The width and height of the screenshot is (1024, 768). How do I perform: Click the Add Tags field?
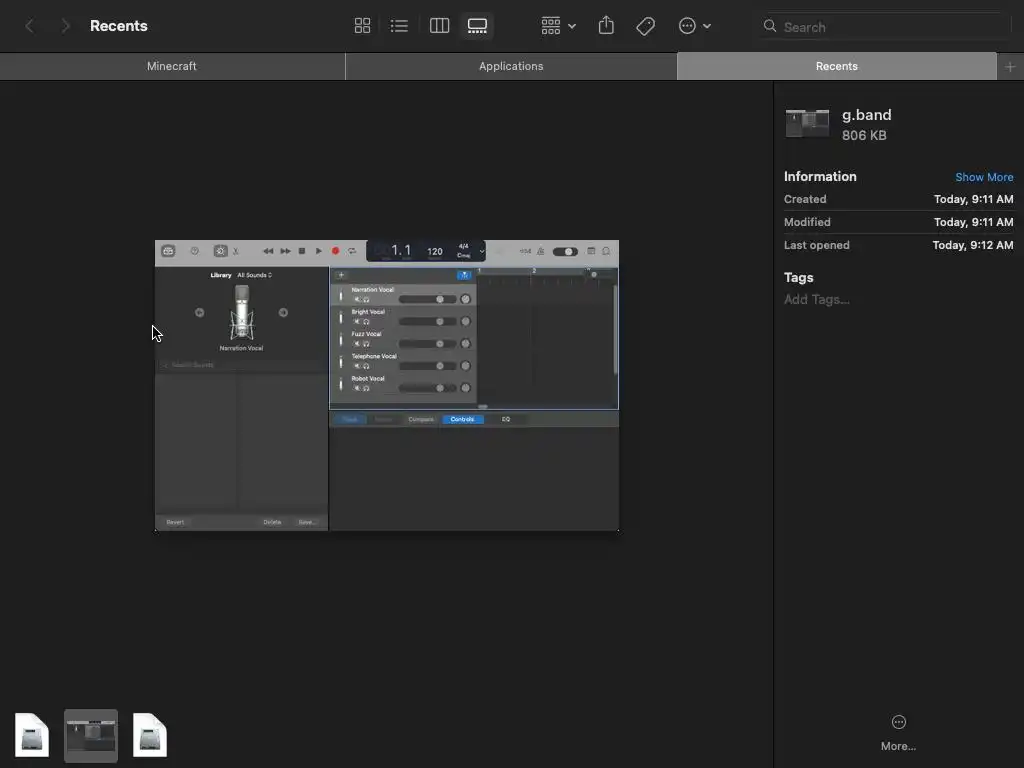[816, 299]
